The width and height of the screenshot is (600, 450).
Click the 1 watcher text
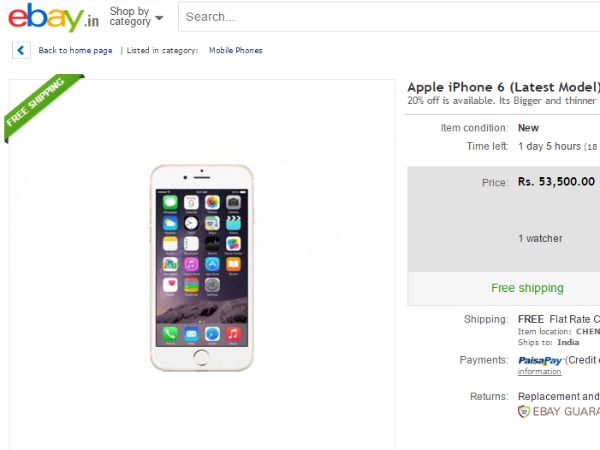(x=540, y=238)
